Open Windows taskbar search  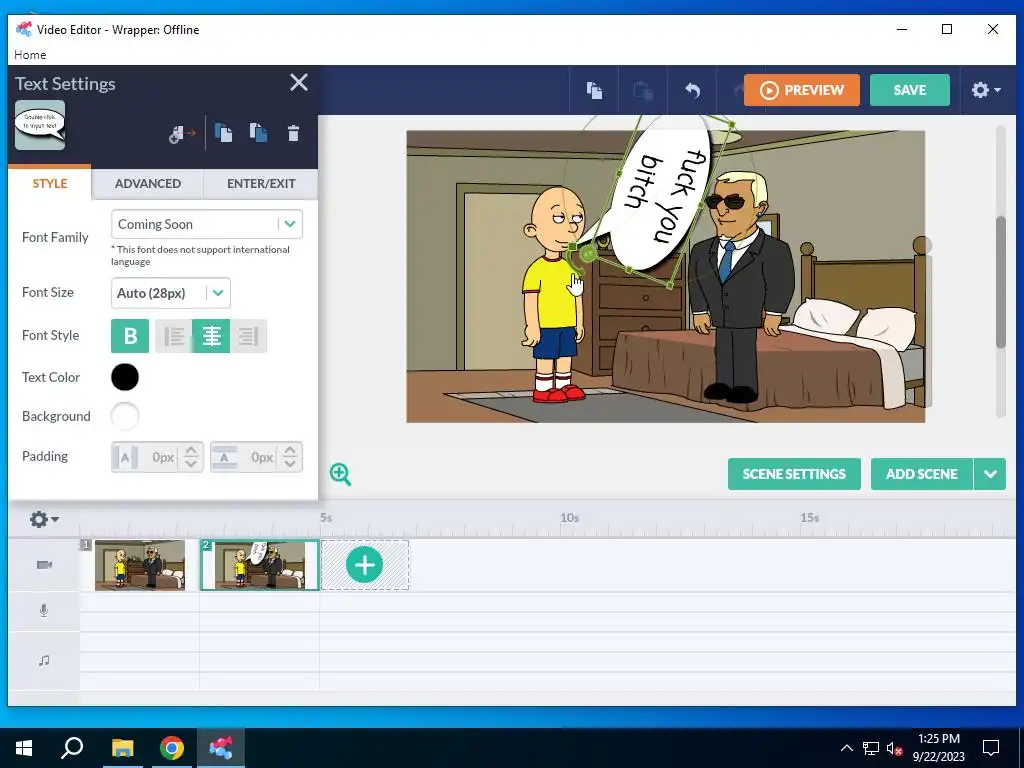coord(72,748)
